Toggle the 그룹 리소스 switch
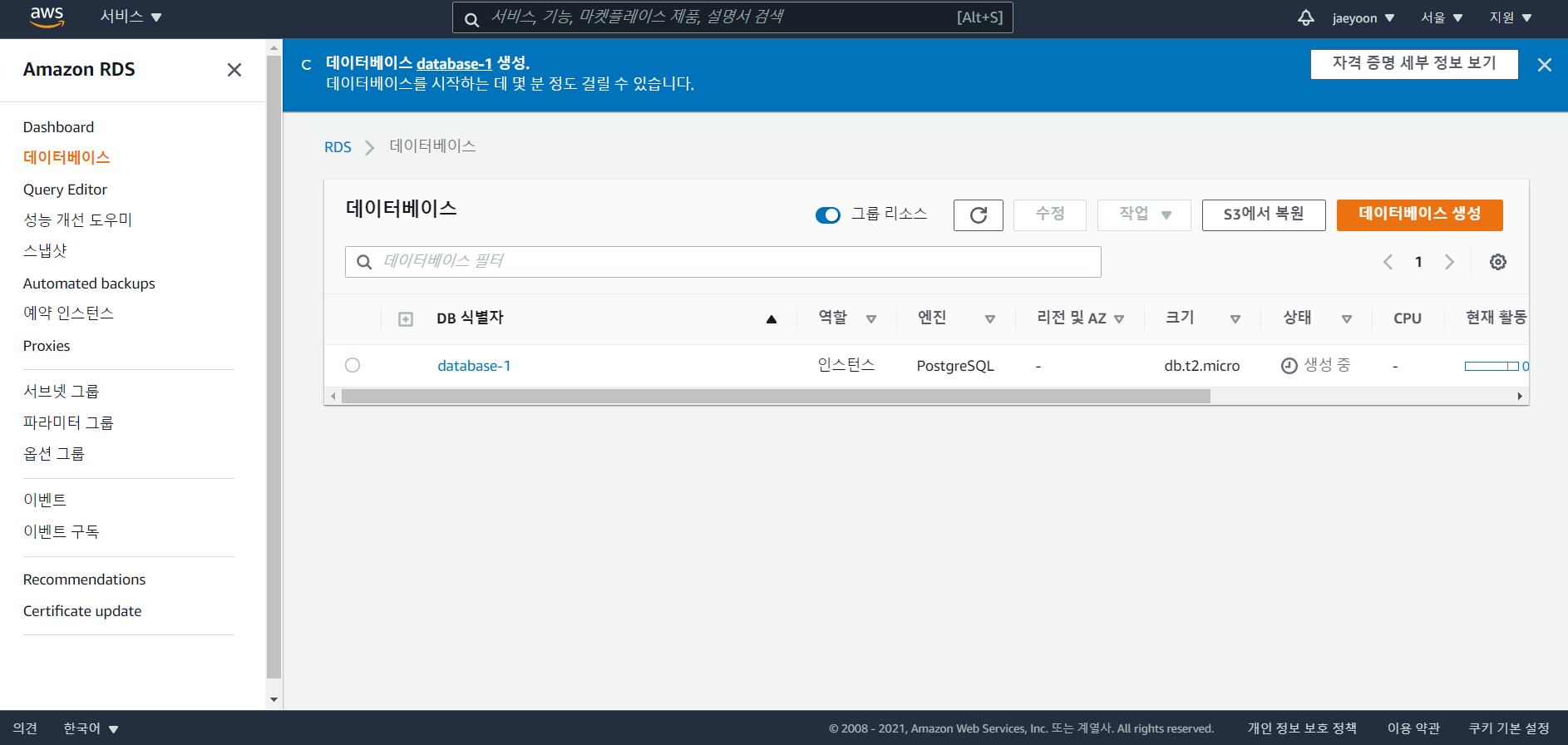Image resolution: width=1568 pixels, height=745 pixels. coord(828,215)
